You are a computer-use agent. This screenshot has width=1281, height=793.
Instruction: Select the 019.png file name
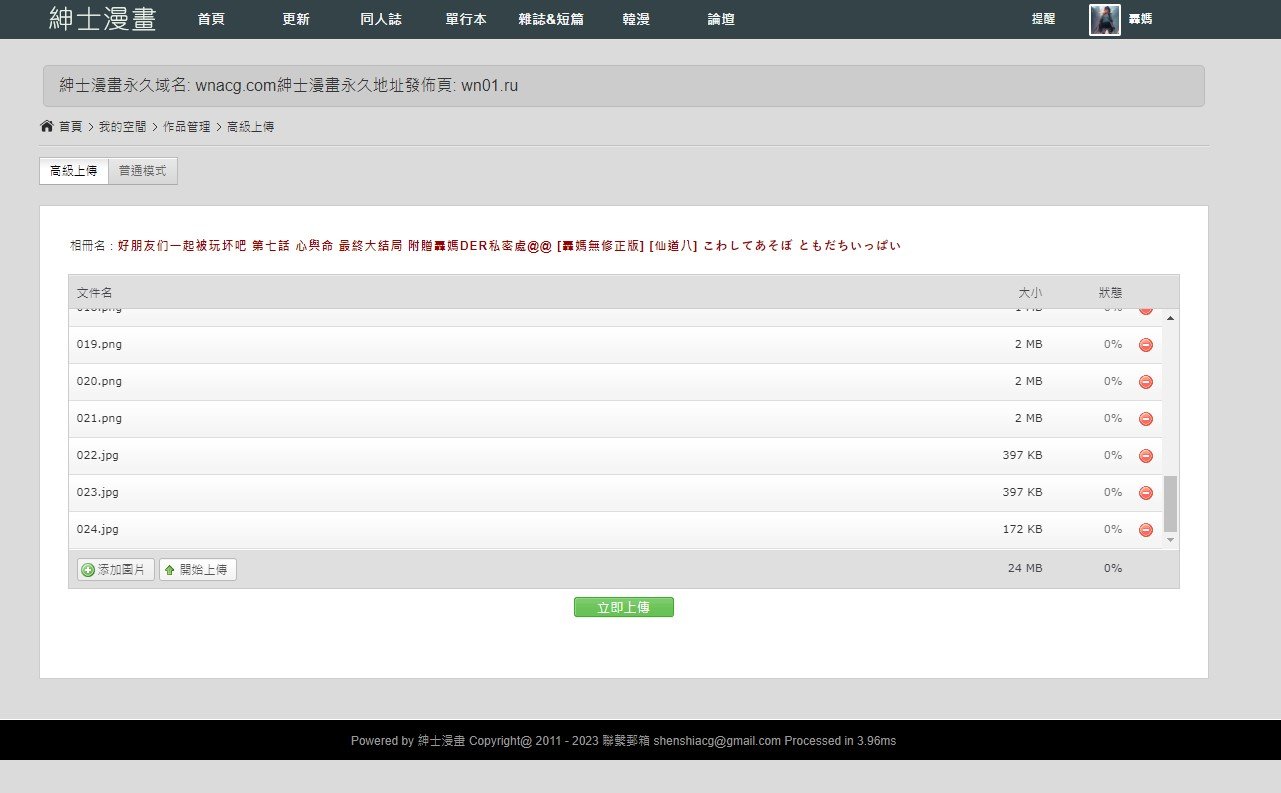coord(99,344)
